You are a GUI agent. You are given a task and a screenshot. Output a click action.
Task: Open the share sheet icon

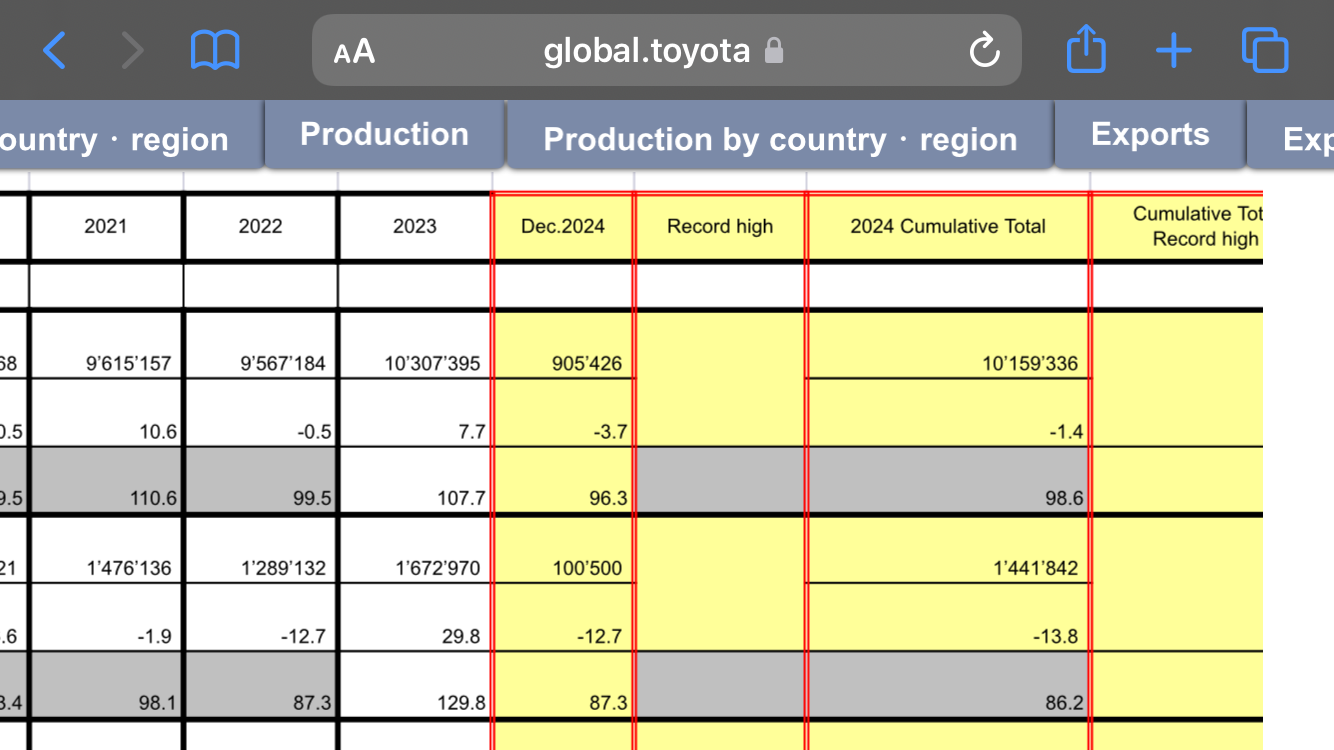click(1086, 49)
